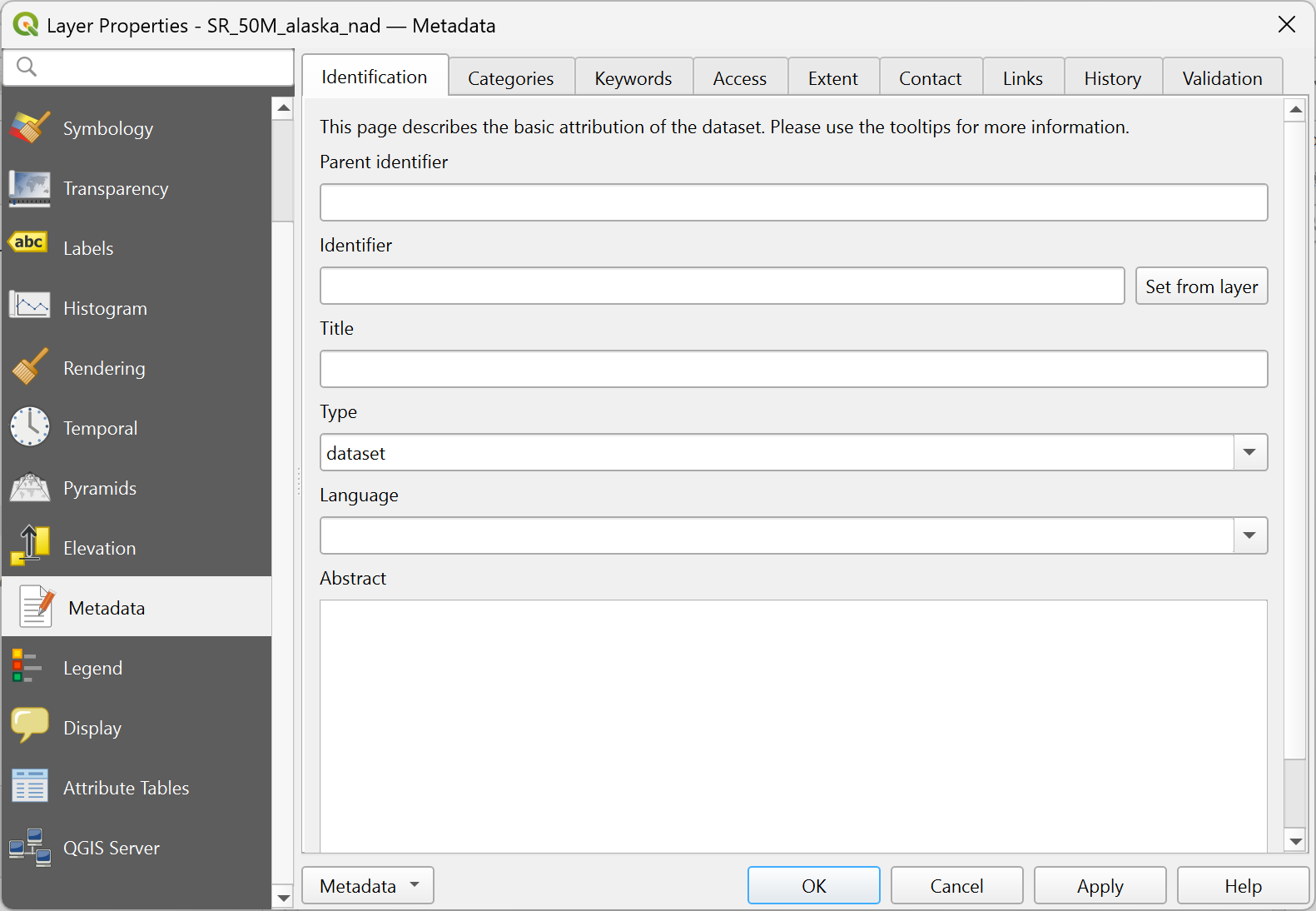Open the Extent tab

pyautogui.click(x=832, y=78)
